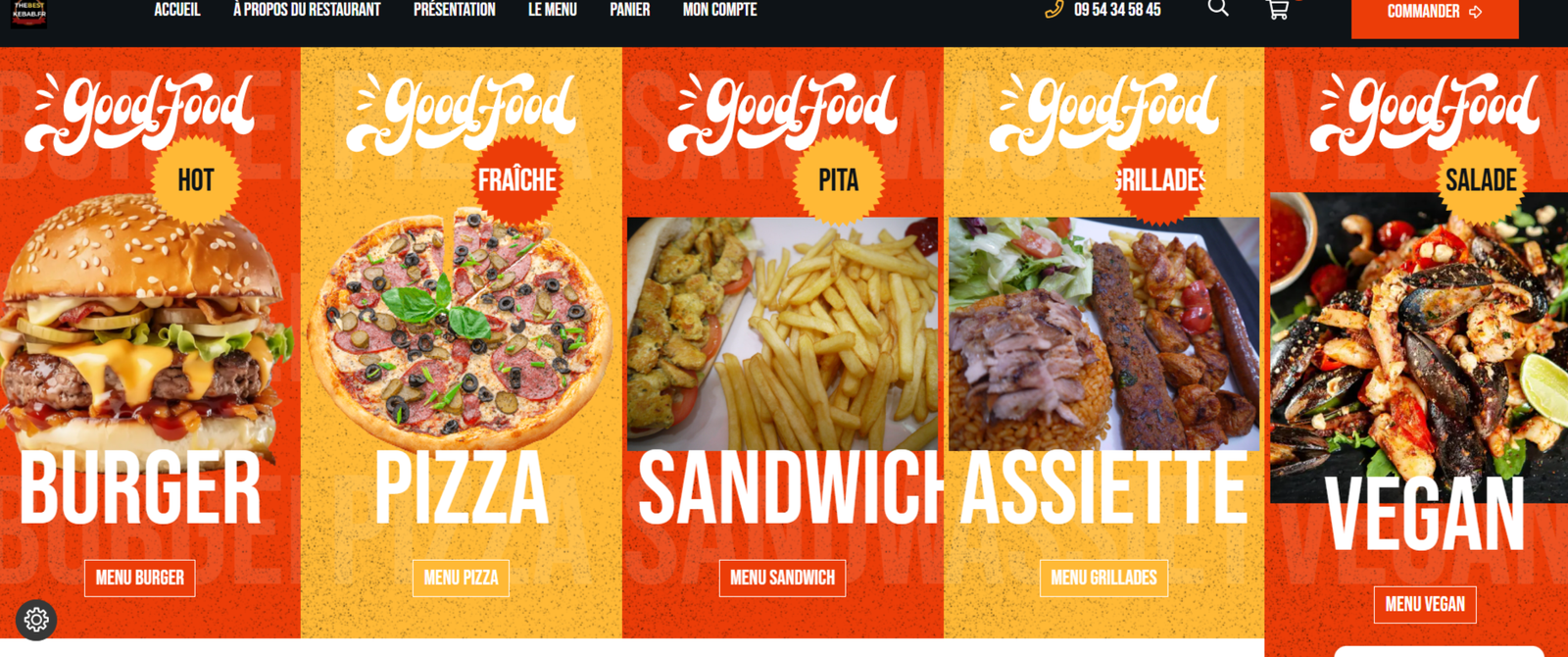
Task: Click the FRAÎCHE badge on the pizza card
Action: click(517, 180)
